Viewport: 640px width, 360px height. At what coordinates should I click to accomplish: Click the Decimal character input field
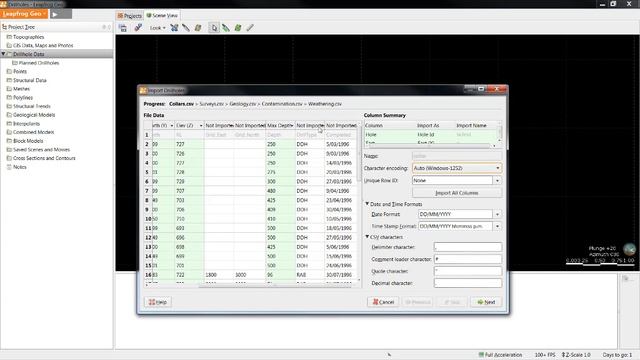(x=468, y=283)
